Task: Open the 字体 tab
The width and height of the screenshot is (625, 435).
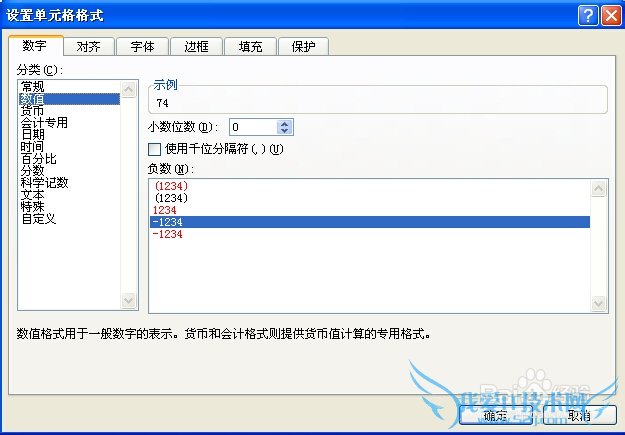Action: [x=142, y=47]
